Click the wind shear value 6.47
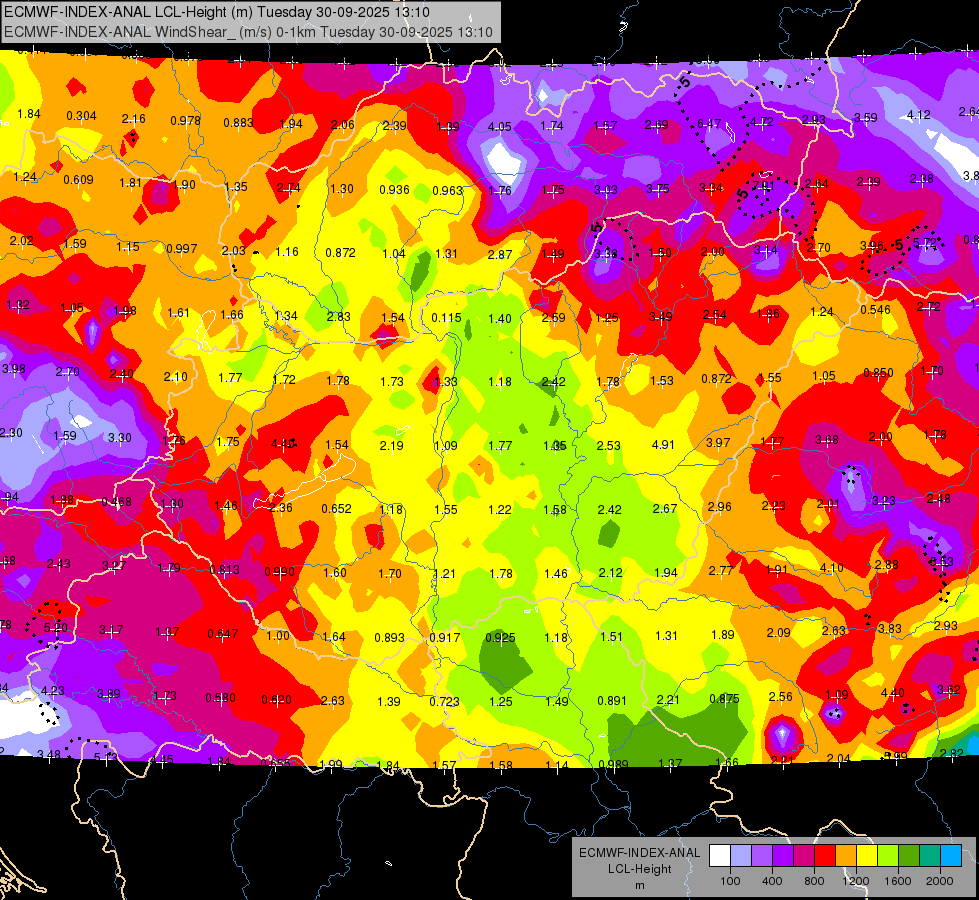Screen dimensions: 979x900 click(x=709, y=124)
